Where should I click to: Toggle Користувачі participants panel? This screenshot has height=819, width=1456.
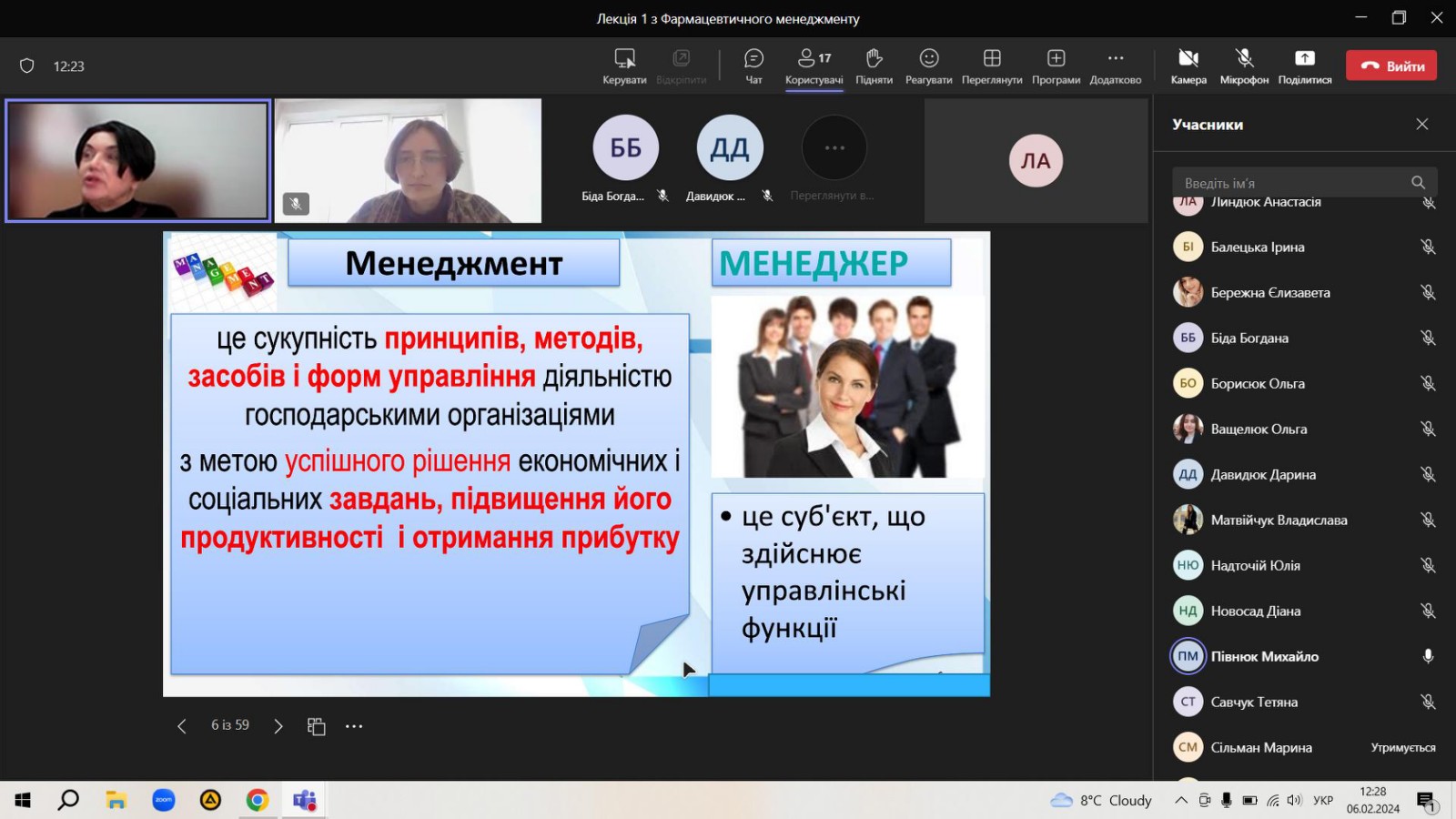(814, 66)
